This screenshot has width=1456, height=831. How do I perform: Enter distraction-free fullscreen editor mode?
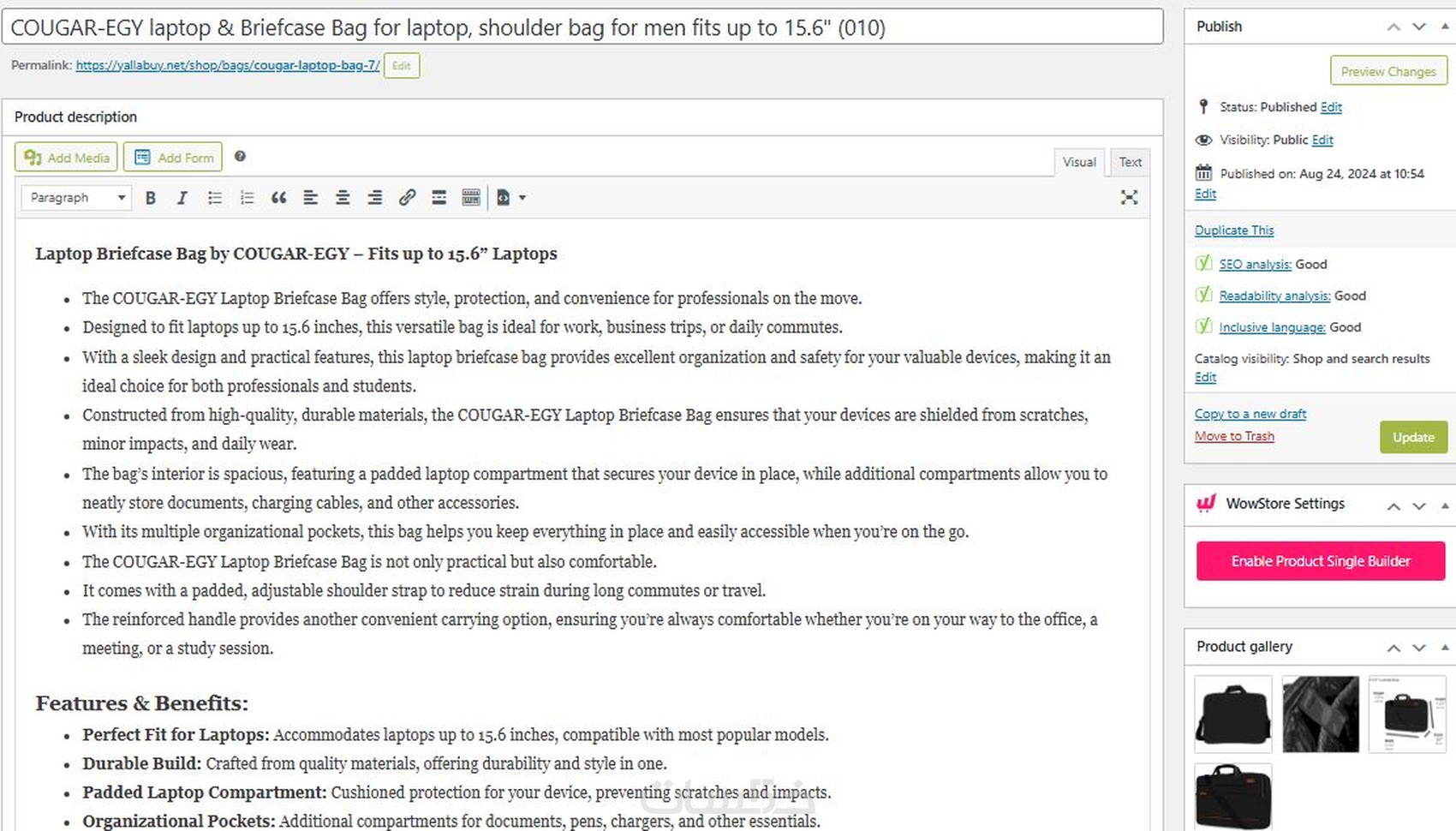click(1130, 198)
